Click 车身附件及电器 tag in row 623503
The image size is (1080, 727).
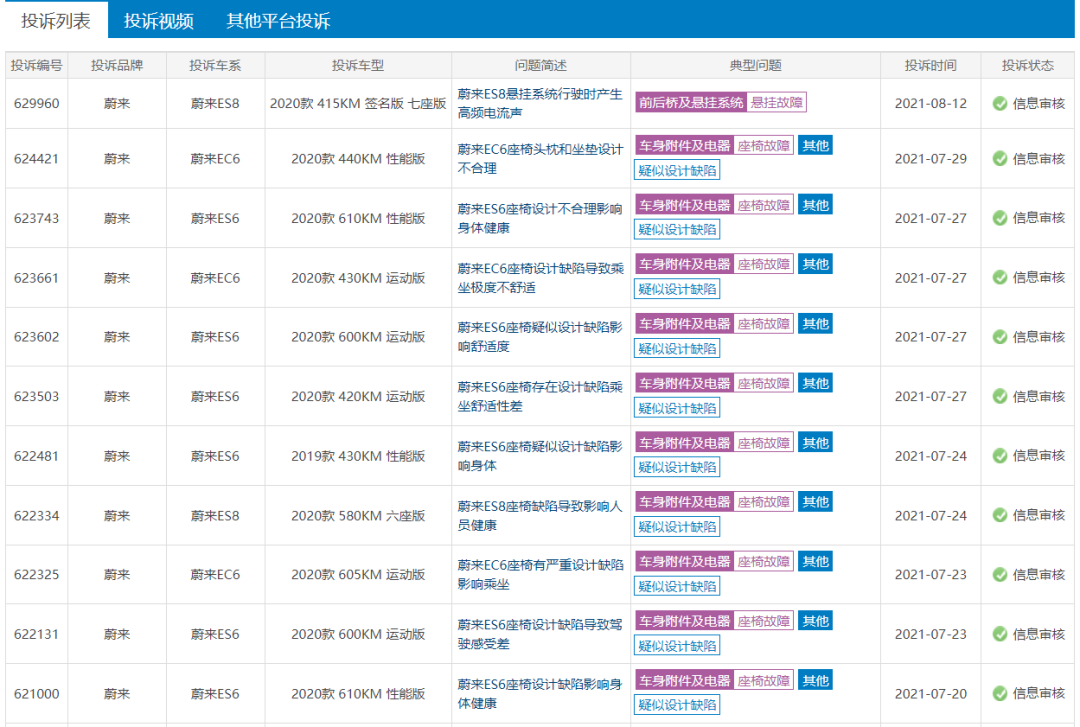pos(684,383)
